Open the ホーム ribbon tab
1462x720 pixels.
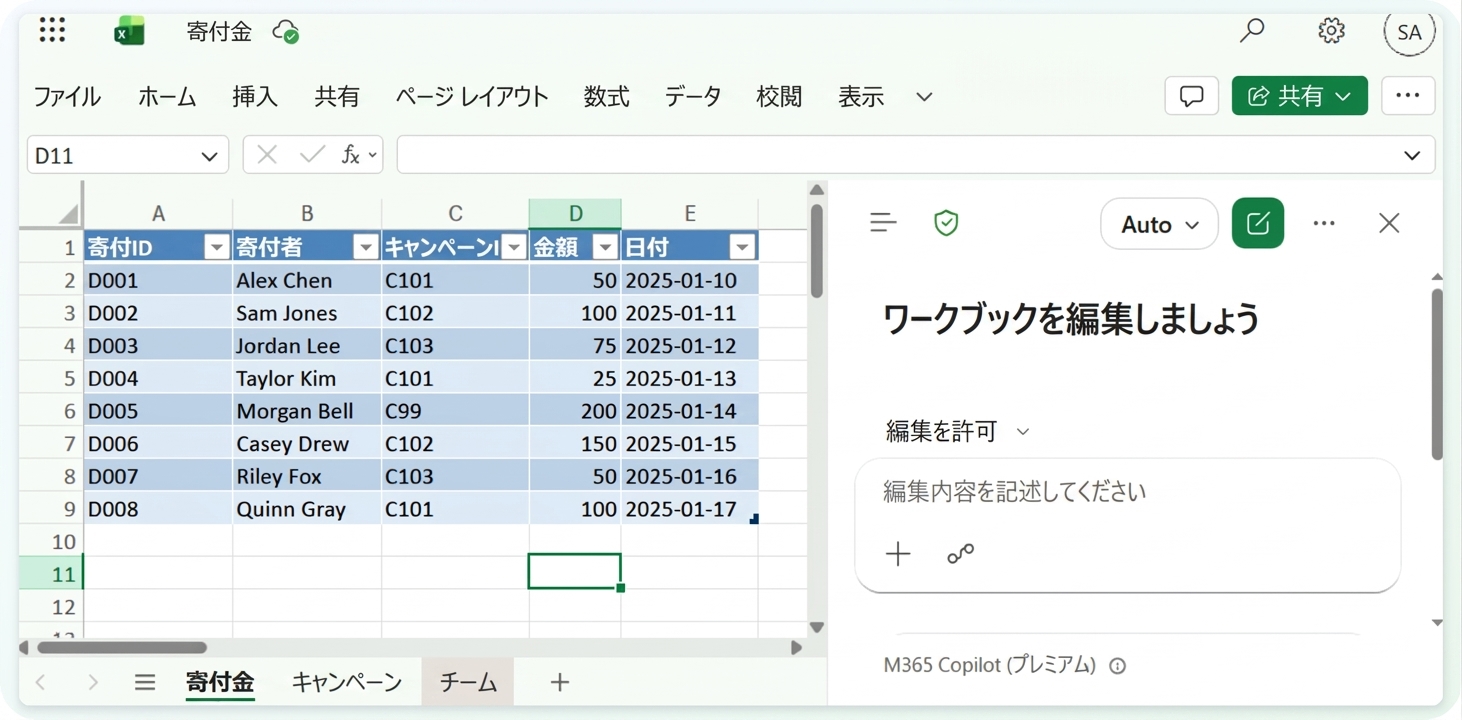(x=167, y=97)
